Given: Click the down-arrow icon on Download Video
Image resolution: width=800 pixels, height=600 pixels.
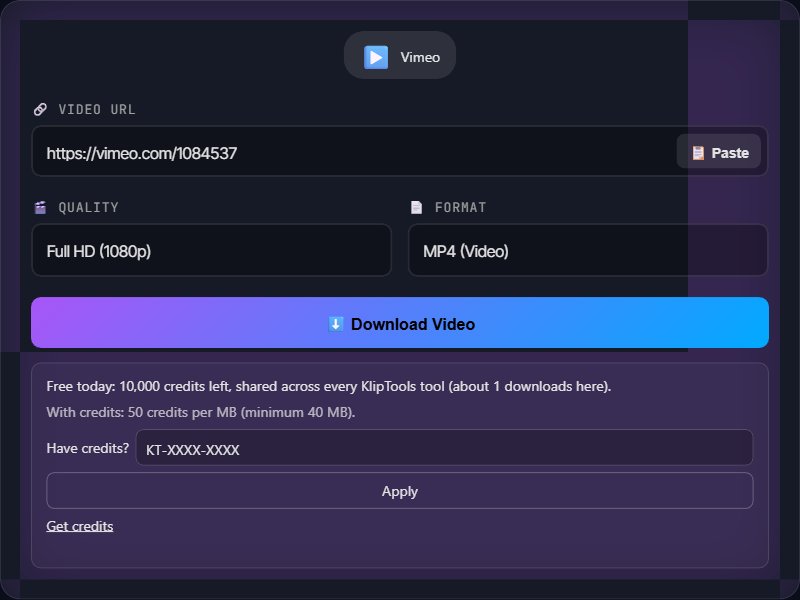Looking at the screenshot, I should point(336,323).
